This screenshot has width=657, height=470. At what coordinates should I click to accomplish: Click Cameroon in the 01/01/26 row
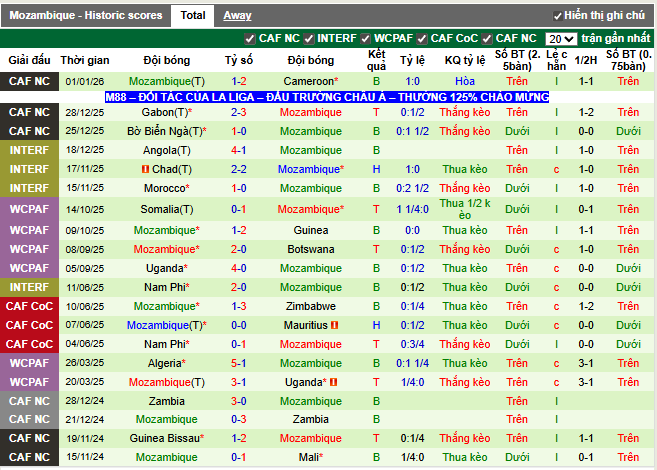[311, 81]
